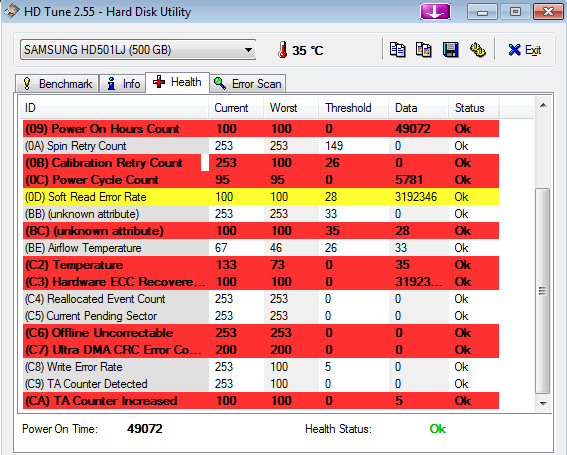Screen dimensions: 567x455
Task: Select the (C5) Current Pending Sector row
Action: (x=261, y=316)
